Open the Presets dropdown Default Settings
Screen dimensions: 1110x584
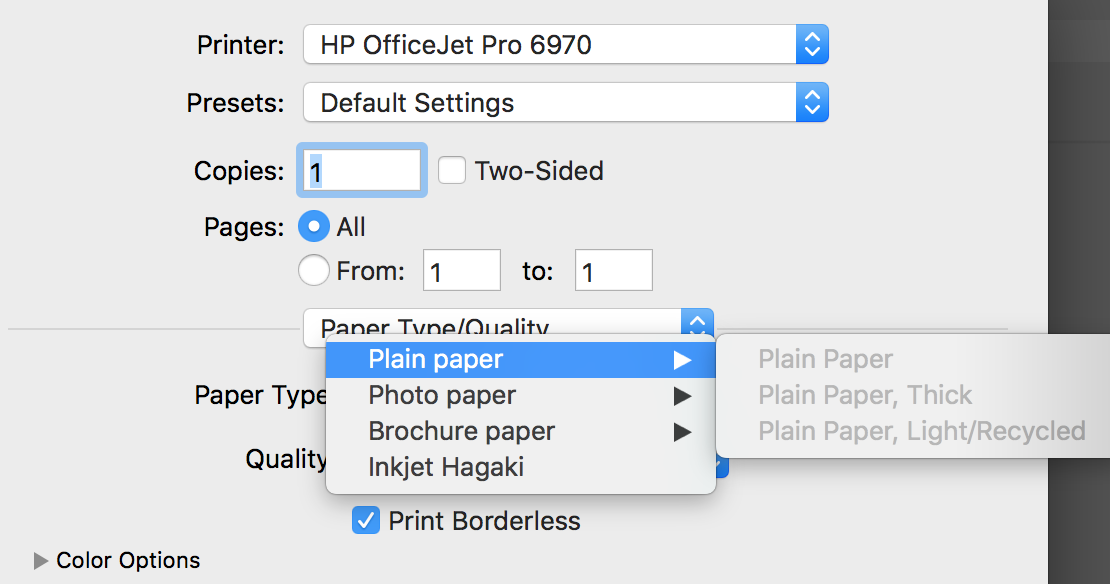pyautogui.click(x=566, y=103)
